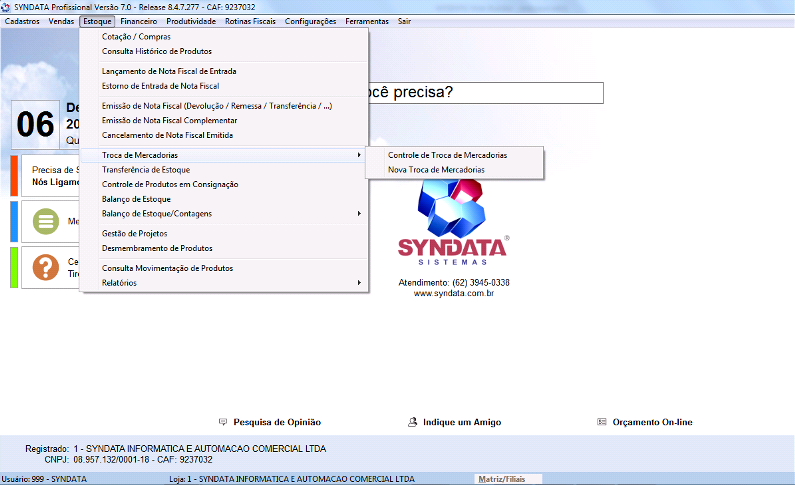Select Gestão de Projetos
This screenshot has height=485, width=795.
point(224,234)
